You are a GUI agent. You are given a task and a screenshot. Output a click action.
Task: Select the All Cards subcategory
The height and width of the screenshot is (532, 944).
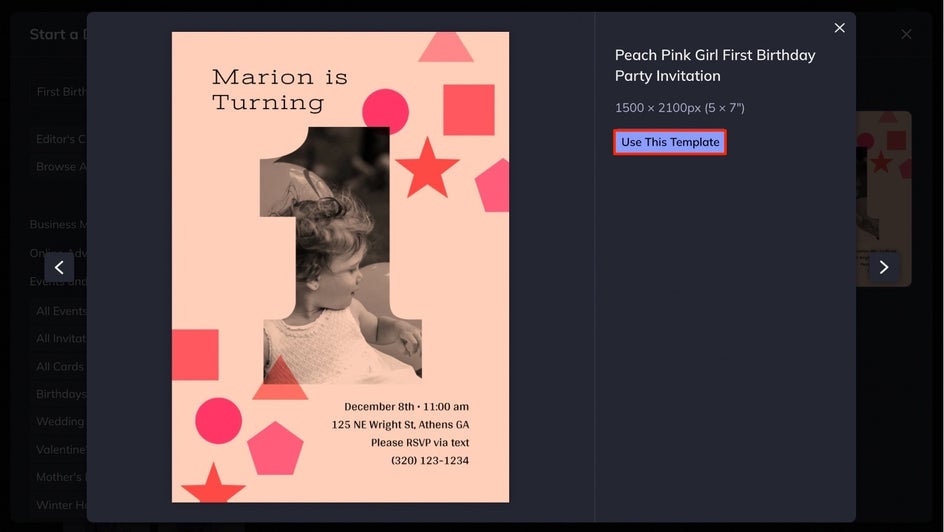tap(58, 367)
